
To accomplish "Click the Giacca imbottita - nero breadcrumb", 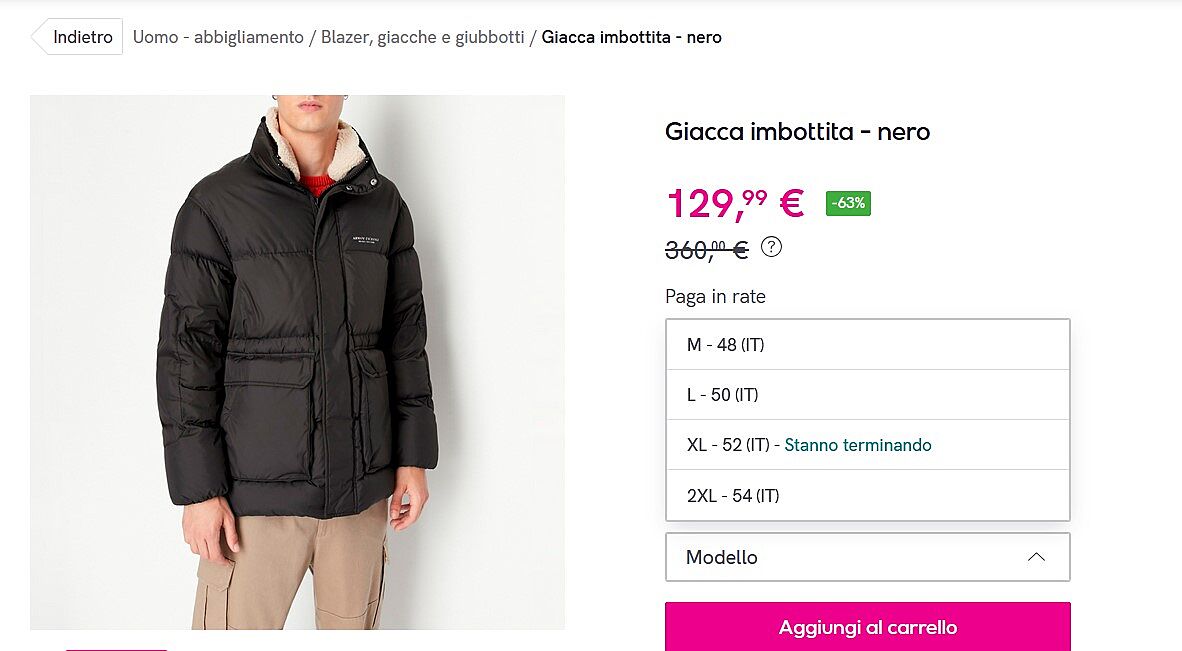I will pyautogui.click(x=631, y=37).
